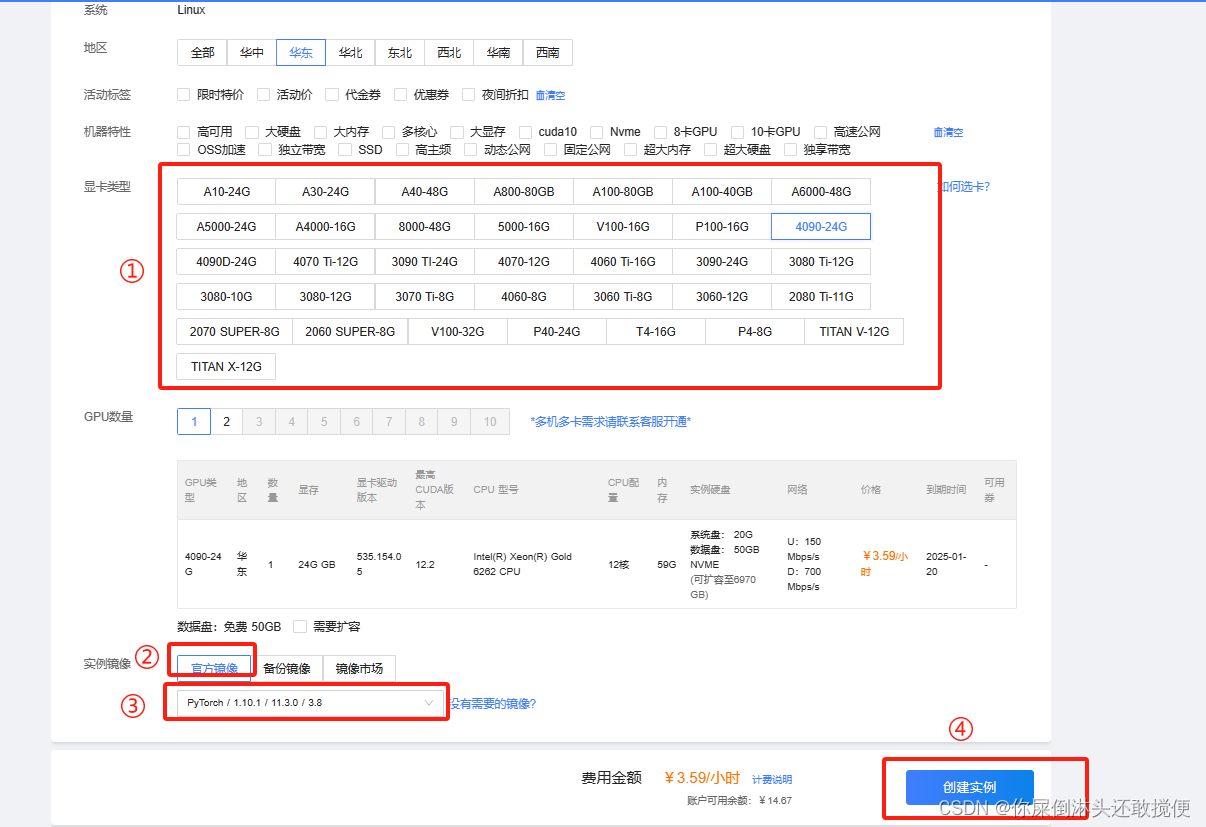Viewport: 1206px width, 827px height.
Task: Open the 镜像市场 tab
Action: click(359, 668)
